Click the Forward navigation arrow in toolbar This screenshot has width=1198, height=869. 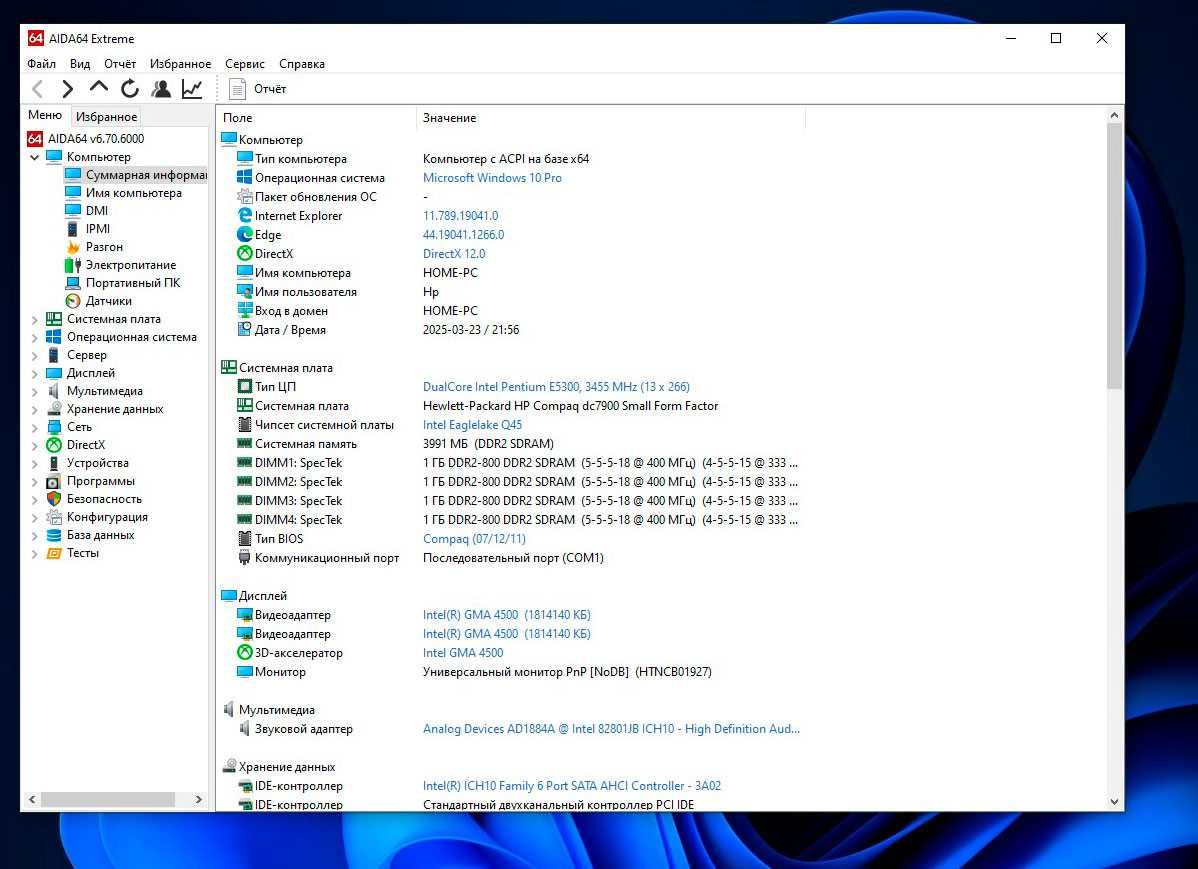point(68,89)
